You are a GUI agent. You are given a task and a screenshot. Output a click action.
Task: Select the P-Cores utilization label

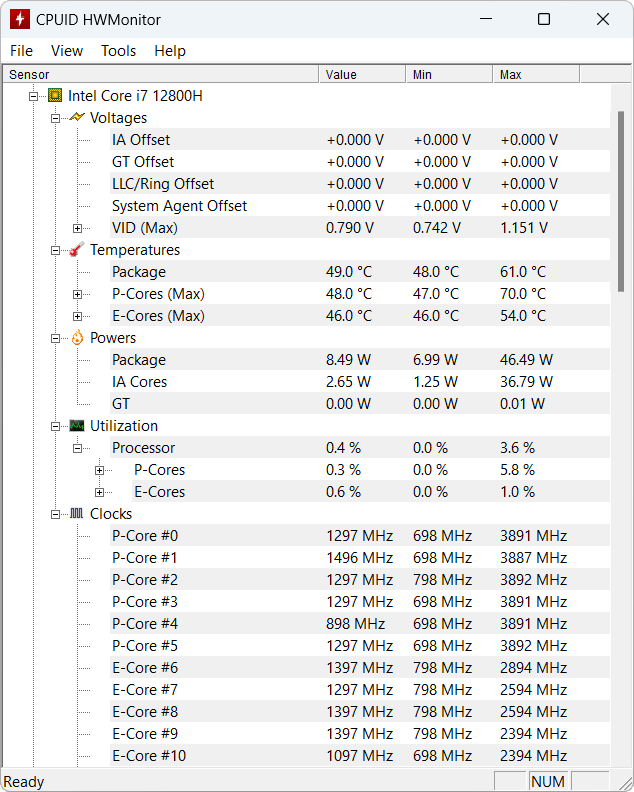point(159,470)
